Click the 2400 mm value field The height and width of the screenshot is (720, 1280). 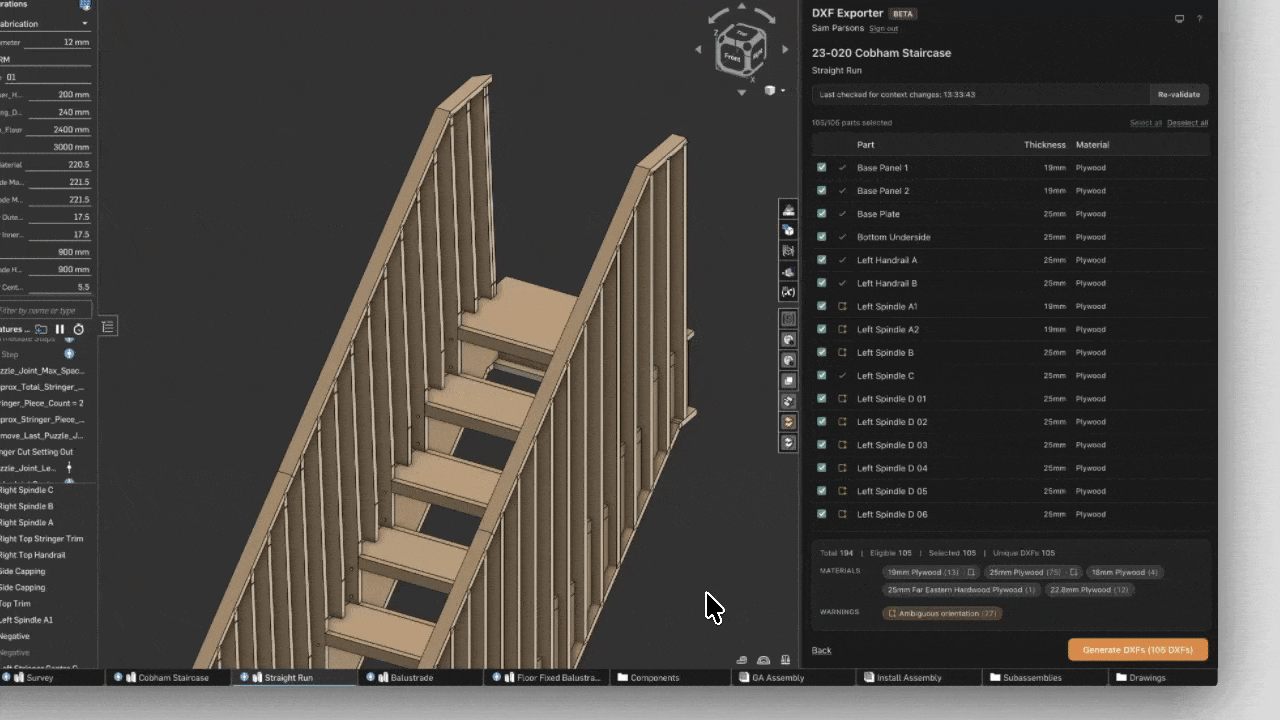57,130
